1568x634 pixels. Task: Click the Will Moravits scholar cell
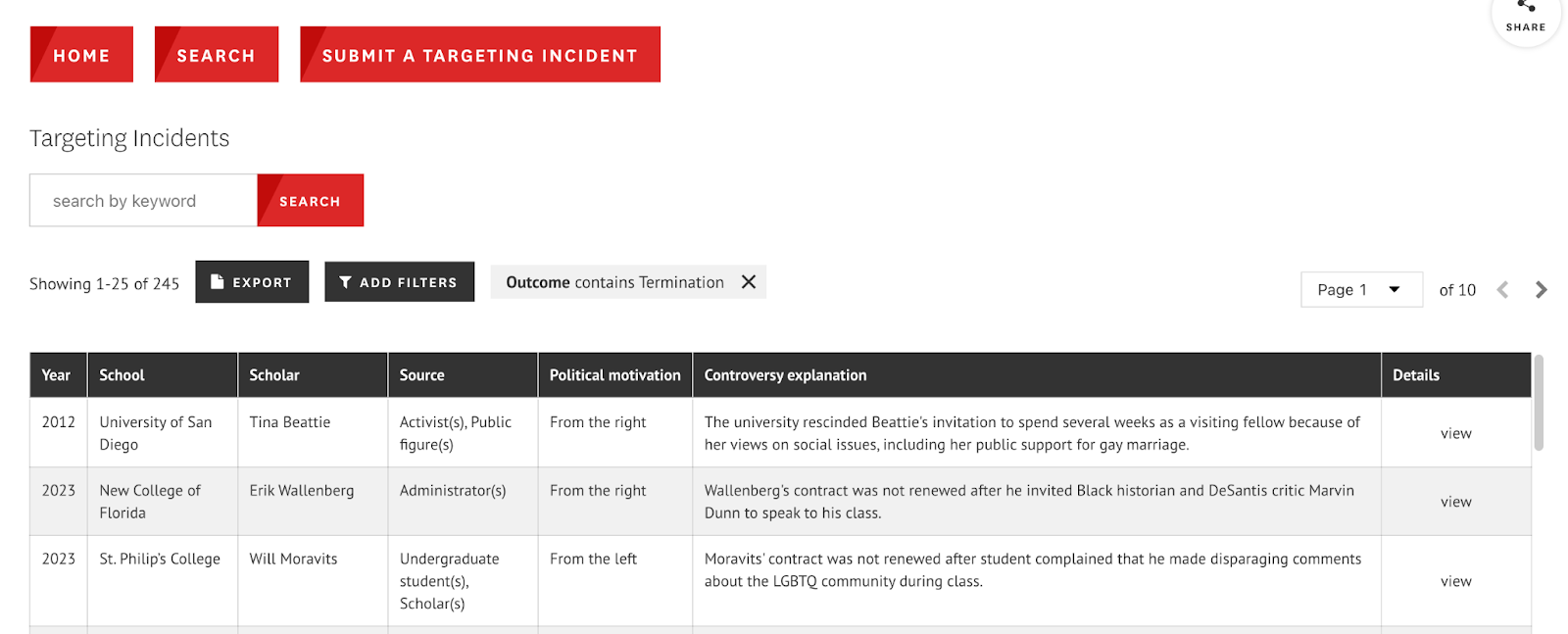click(x=313, y=581)
